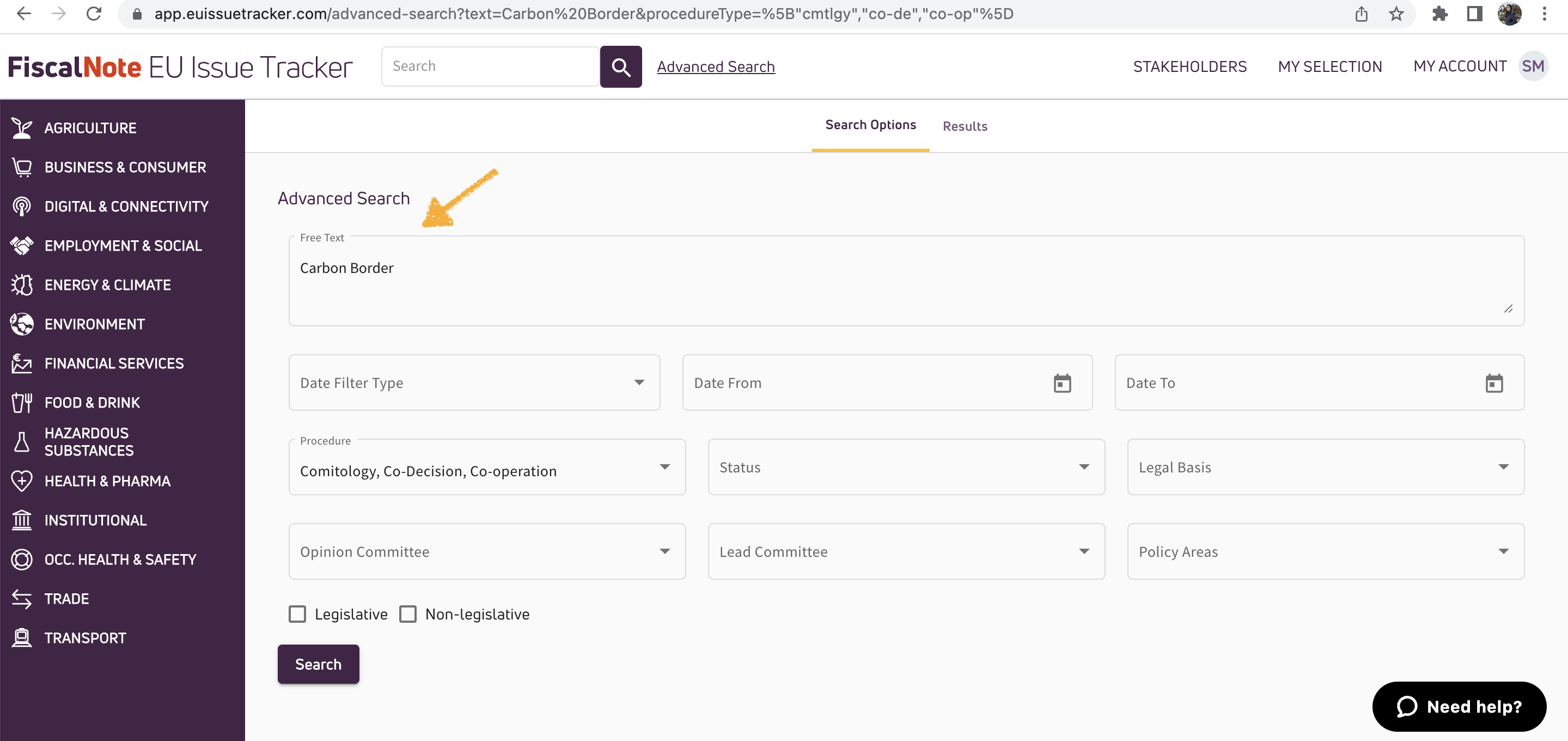Expand the Legal Basis dropdown
1568x741 pixels.
[x=1326, y=467]
